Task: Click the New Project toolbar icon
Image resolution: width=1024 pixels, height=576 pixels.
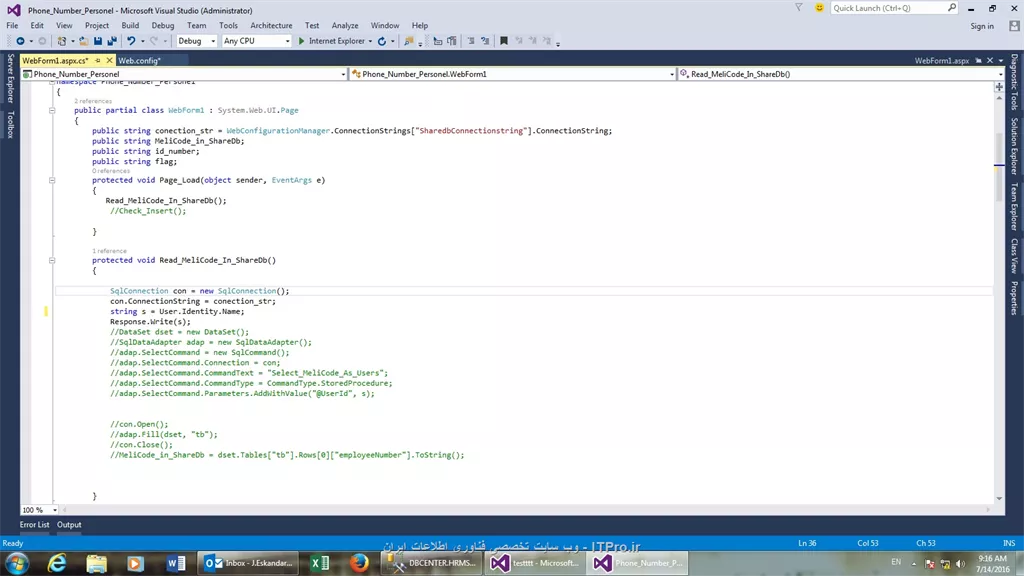Action: pyautogui.click(x=62, y=41)
